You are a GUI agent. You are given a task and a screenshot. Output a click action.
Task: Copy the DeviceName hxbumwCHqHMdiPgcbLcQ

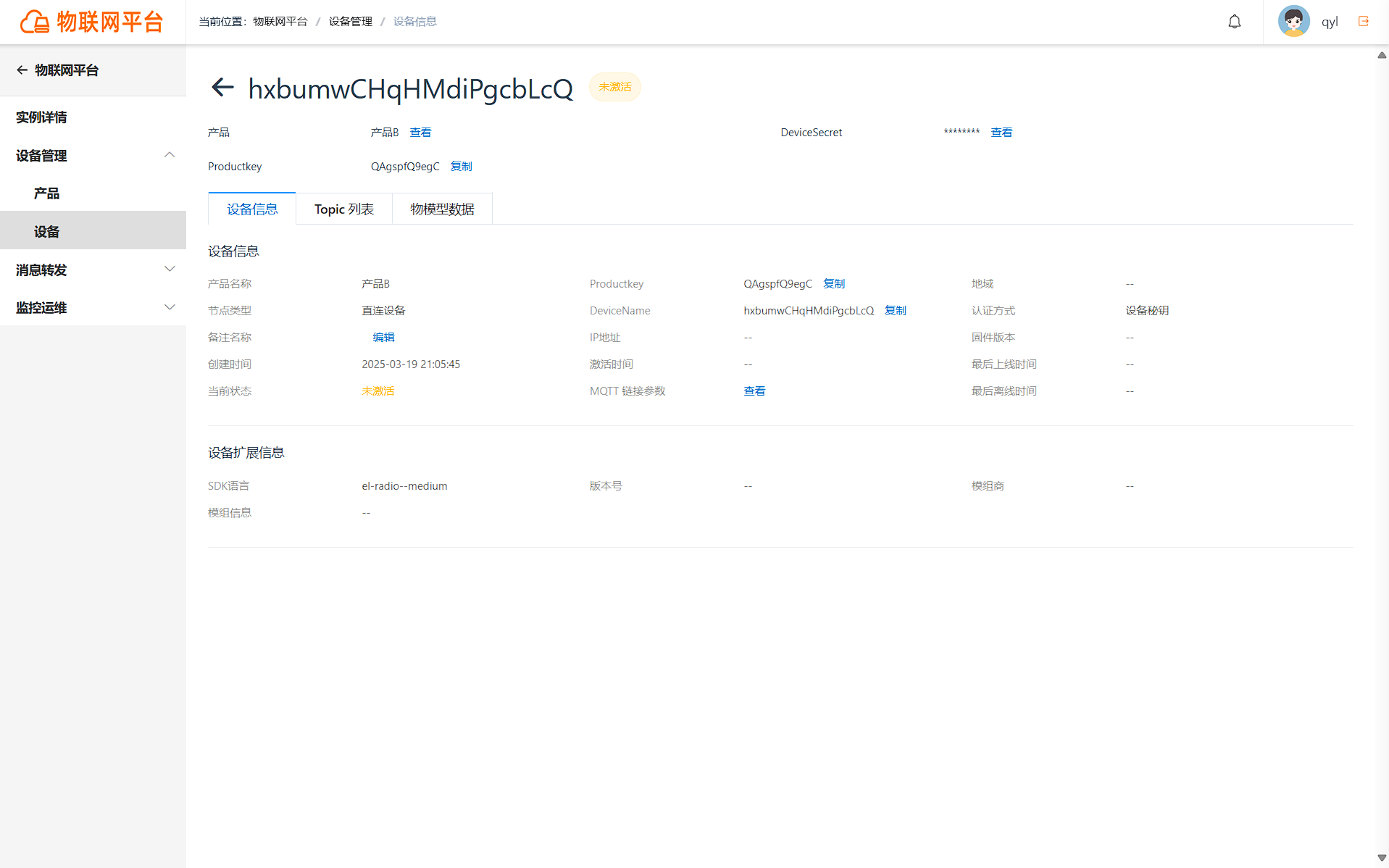(895, 310)
